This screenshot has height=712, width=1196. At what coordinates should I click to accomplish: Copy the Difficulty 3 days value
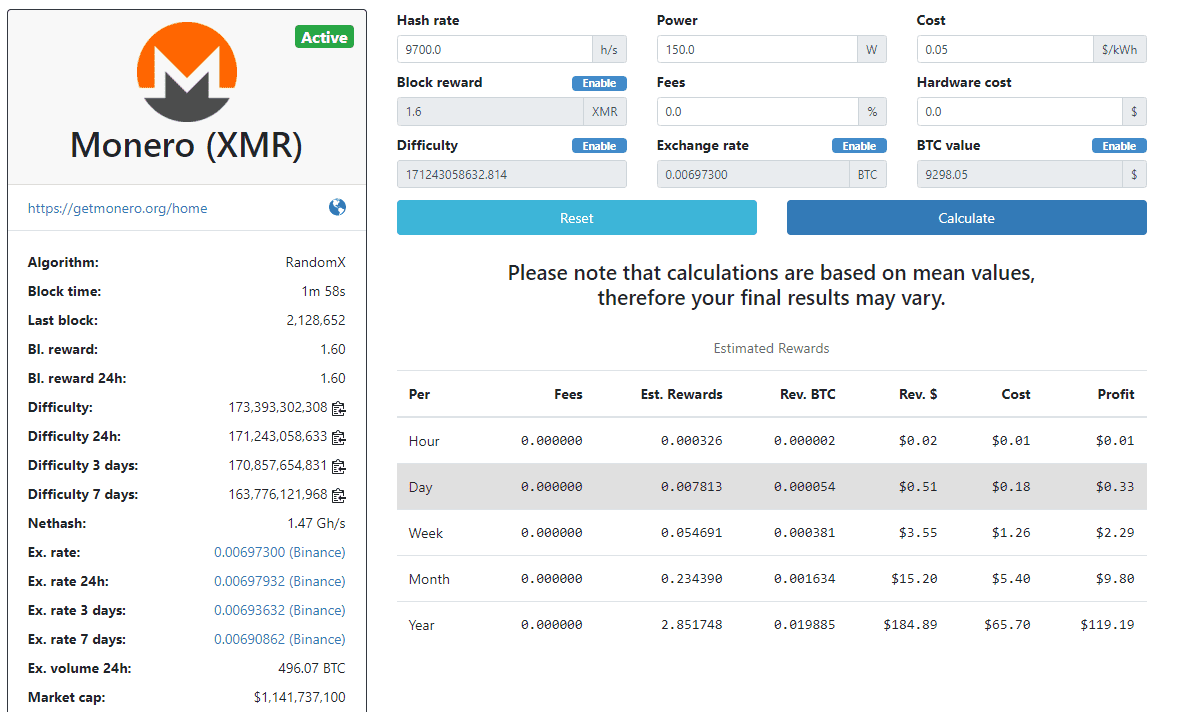pos(339,466)
